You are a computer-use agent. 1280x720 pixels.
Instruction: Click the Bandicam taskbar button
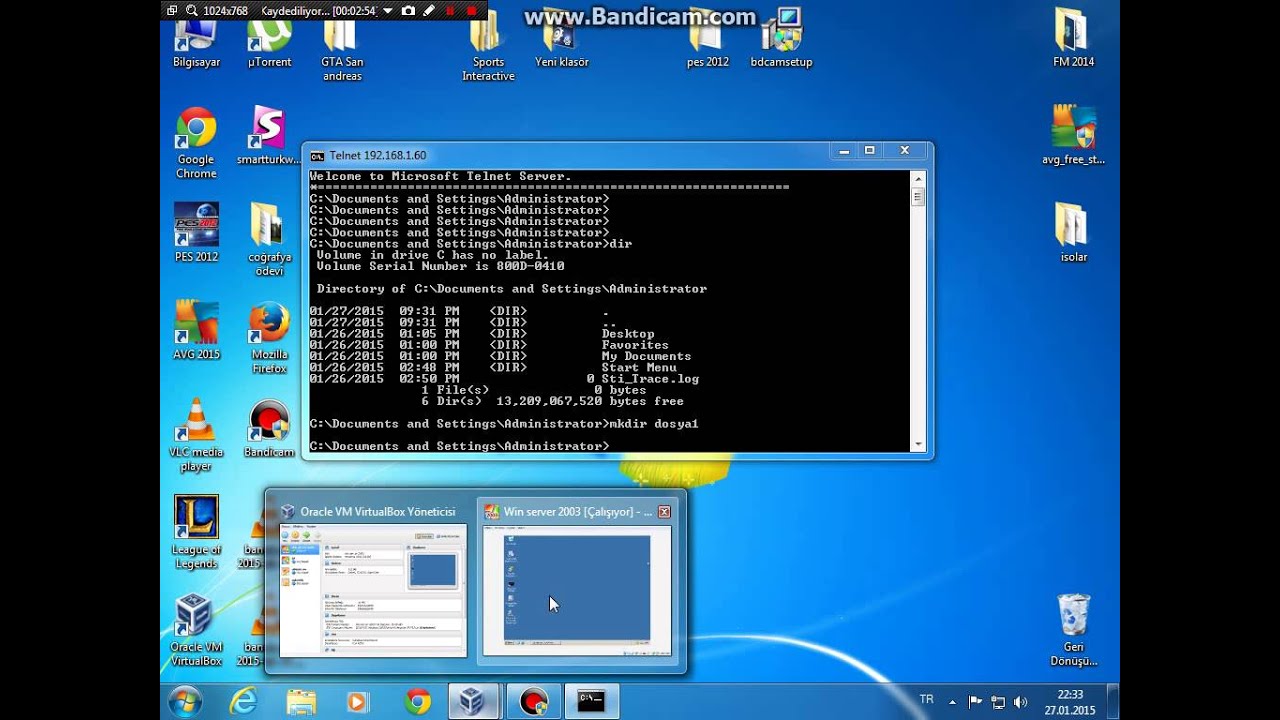[x=533, y=702]
